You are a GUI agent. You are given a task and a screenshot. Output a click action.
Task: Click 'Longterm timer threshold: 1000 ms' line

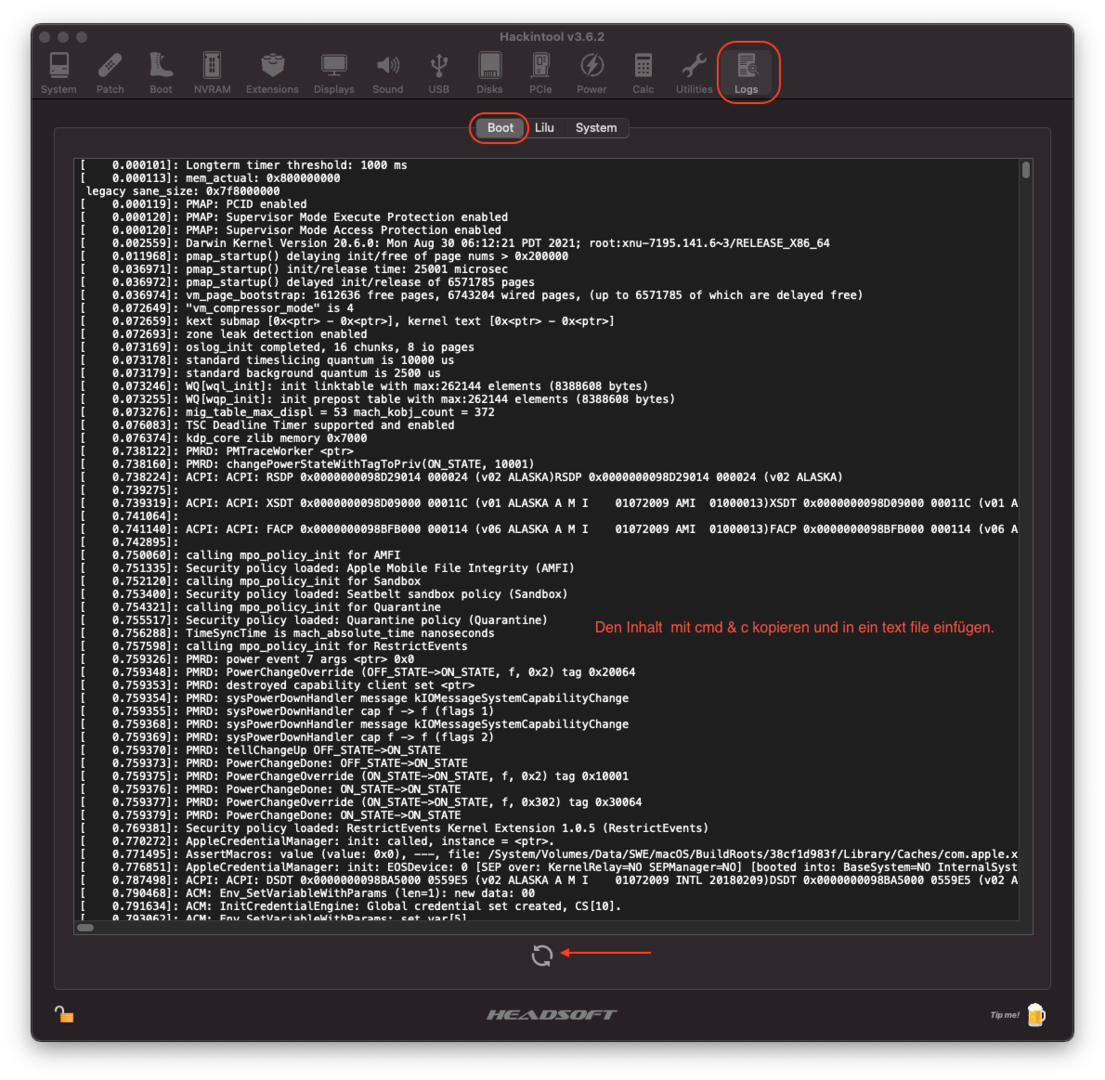(244, 165)
